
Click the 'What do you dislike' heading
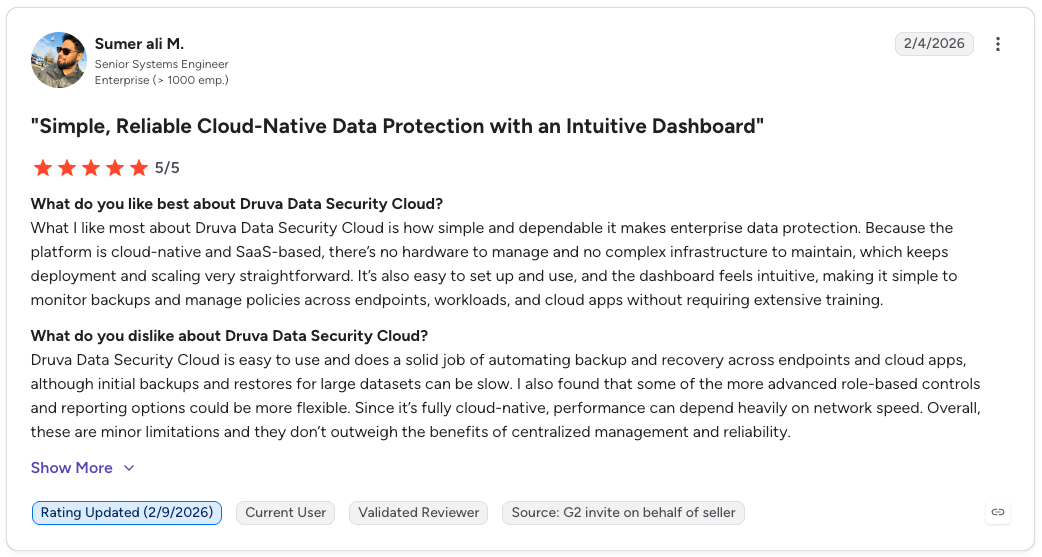[x=229, y=336]
